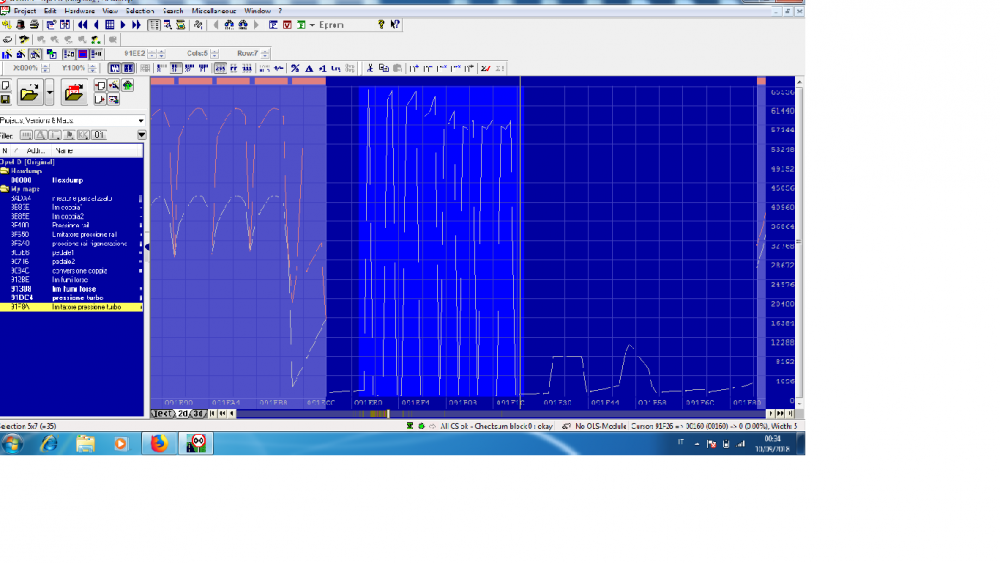Open Projects, Versions & Maps dropdown
The width and height of the screenshot is (1000, 563).
pyautogui.click(x=141, y=121)
